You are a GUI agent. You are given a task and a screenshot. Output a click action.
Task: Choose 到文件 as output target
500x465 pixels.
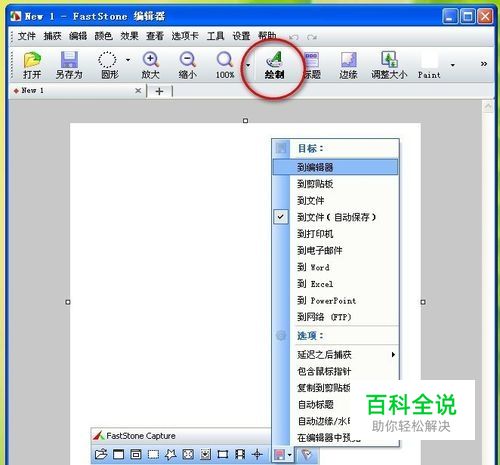click(x=335, y=200)
